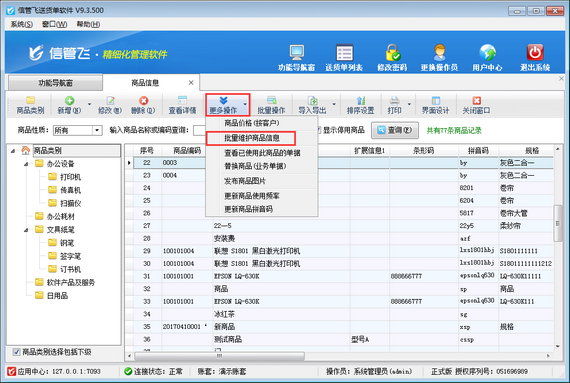Select 批量维护商品信息 menu entry
Viewport: 570px width, 383px height.
point(251,138)
